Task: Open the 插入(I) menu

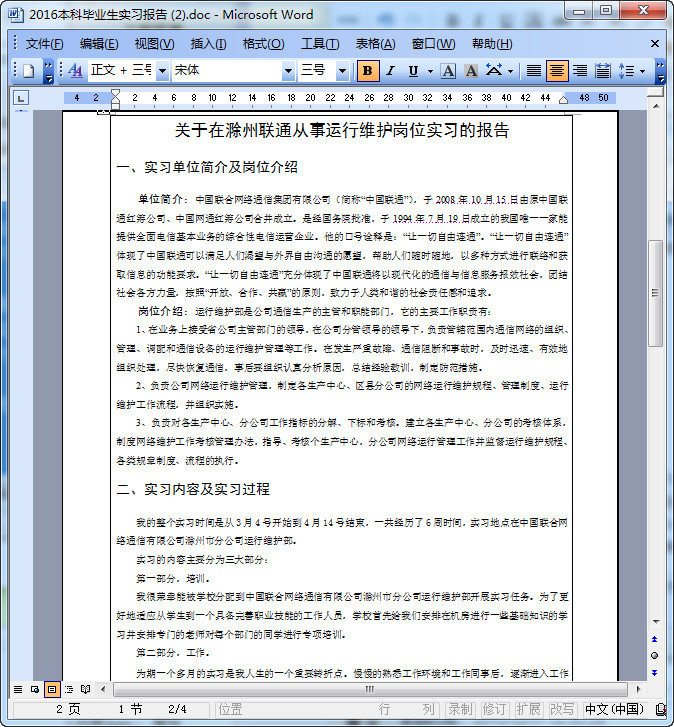Action: click(x=209, y=44)
